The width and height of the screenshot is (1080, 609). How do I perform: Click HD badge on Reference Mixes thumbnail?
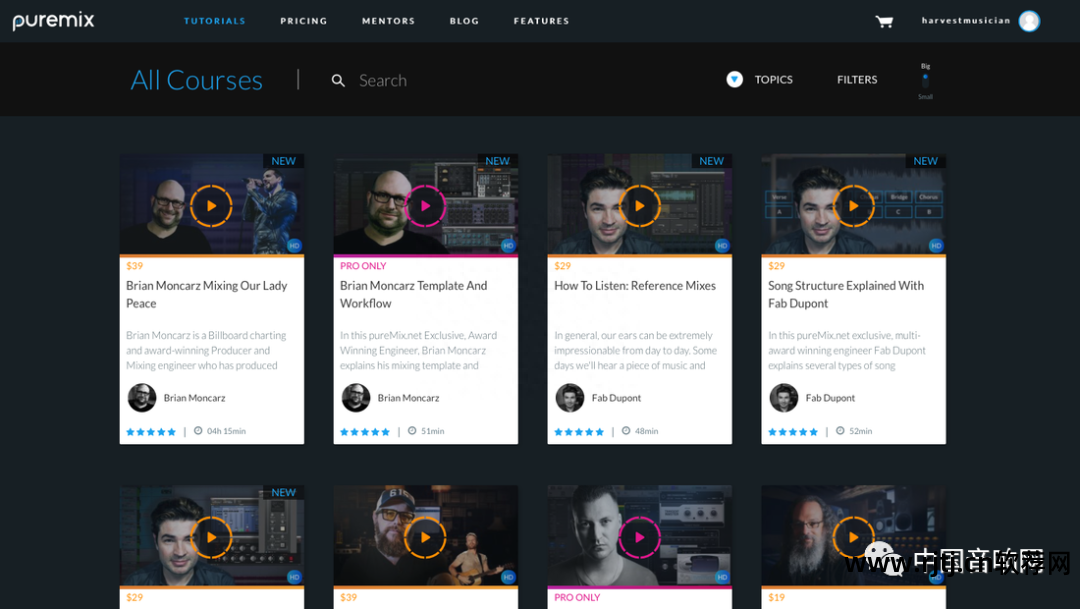coord(722,245)
